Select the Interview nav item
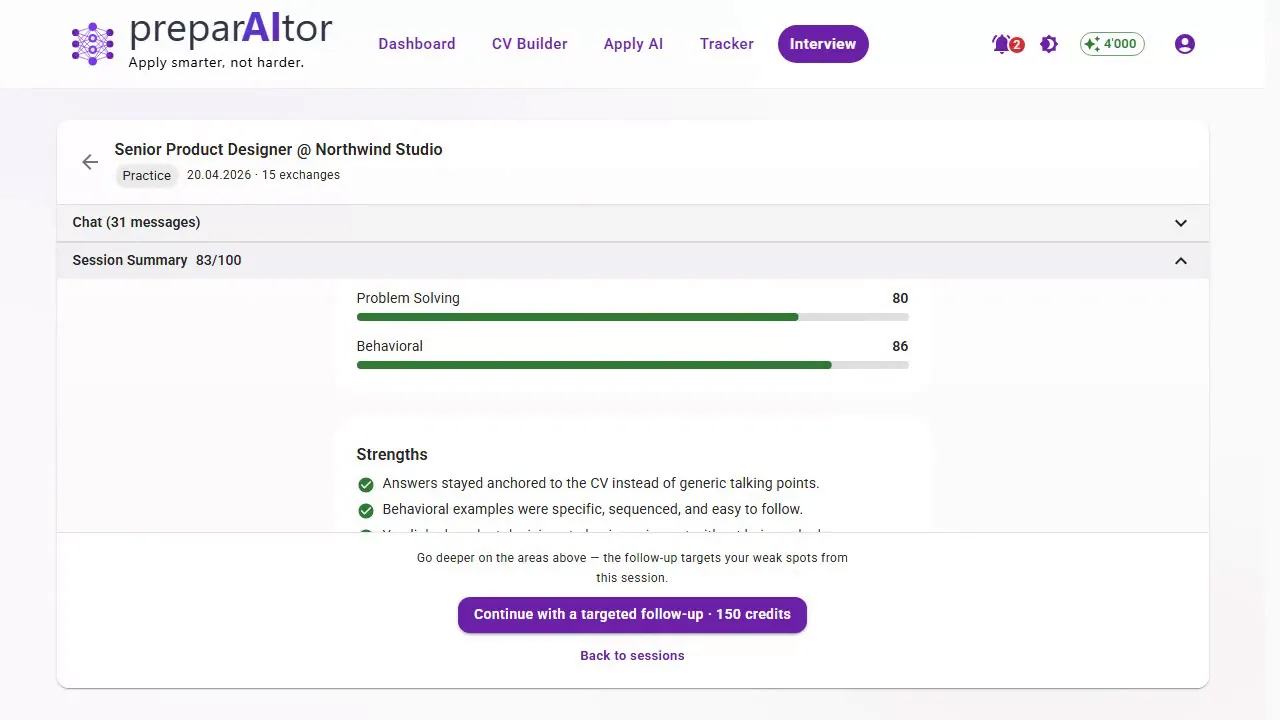Viewport: 1280px width, 720px height. point(823,44)
